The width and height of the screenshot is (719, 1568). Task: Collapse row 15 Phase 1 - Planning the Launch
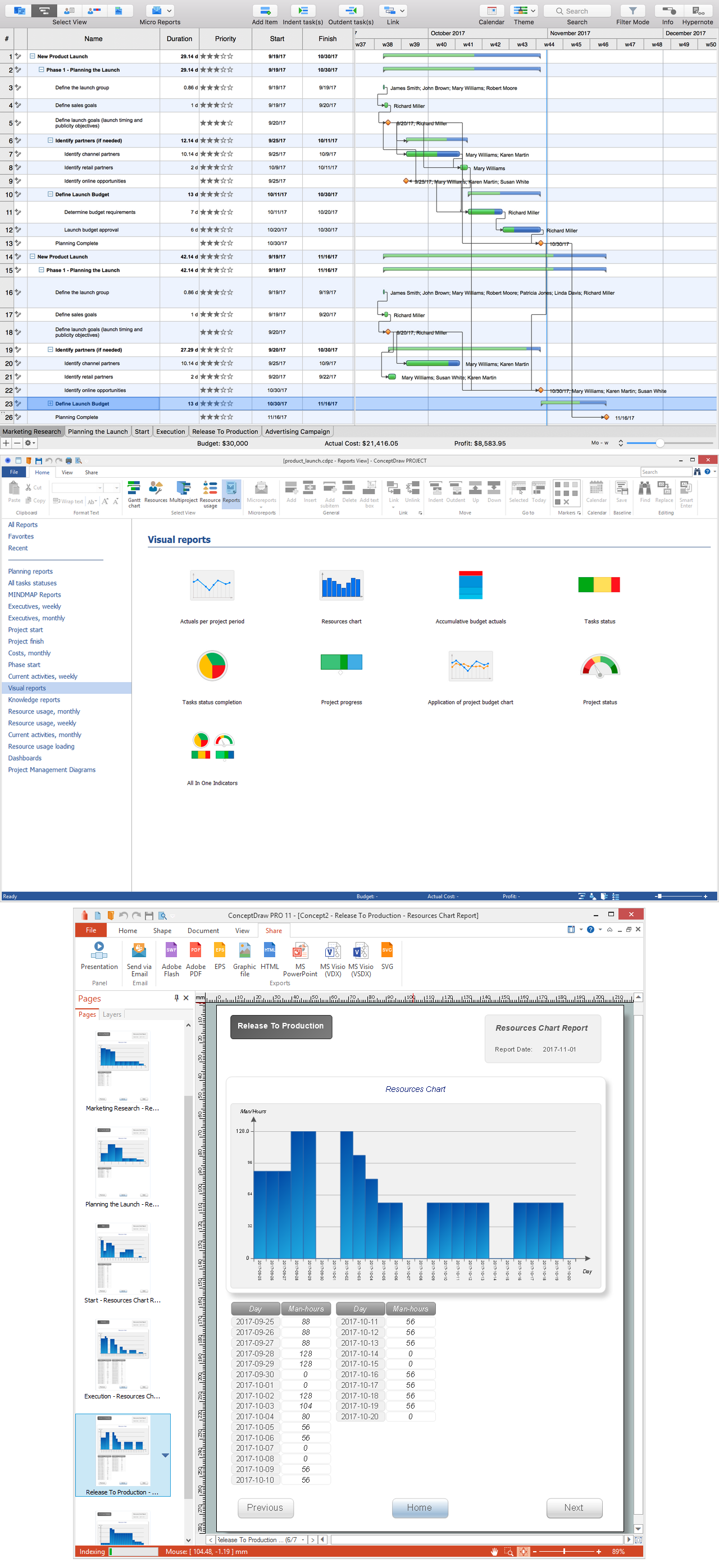[x=42, y=269]
